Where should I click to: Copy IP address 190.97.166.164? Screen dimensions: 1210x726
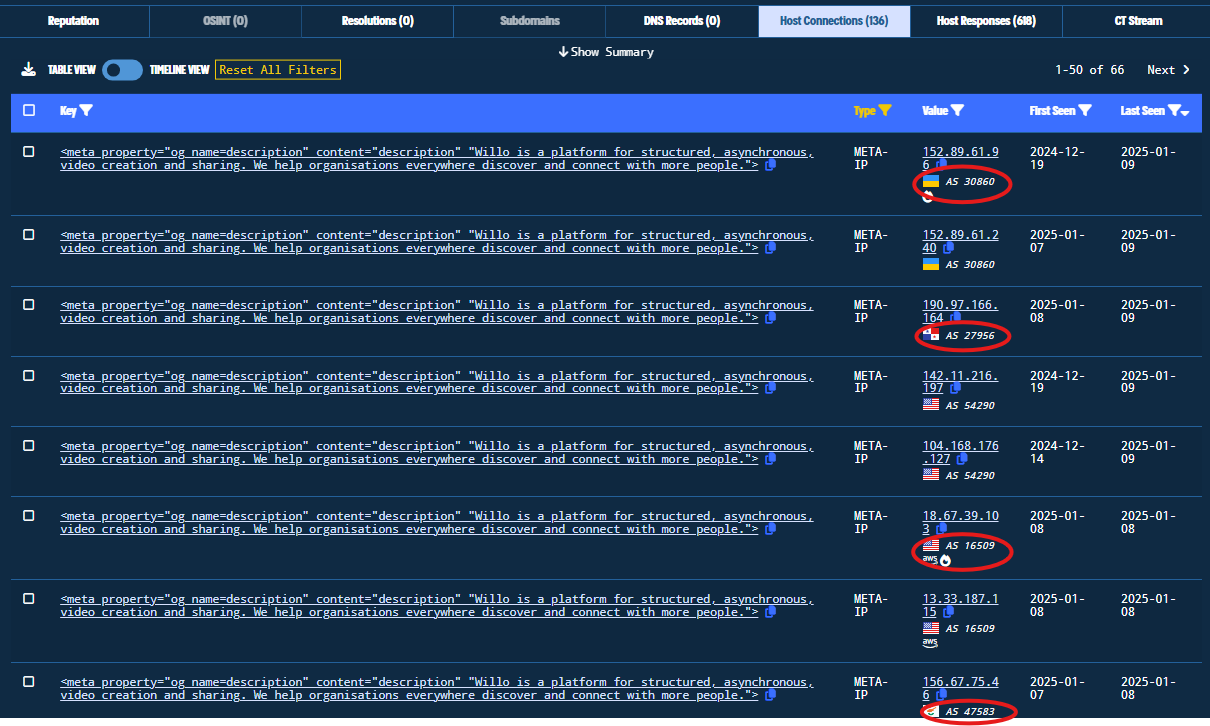coord(955,318)
